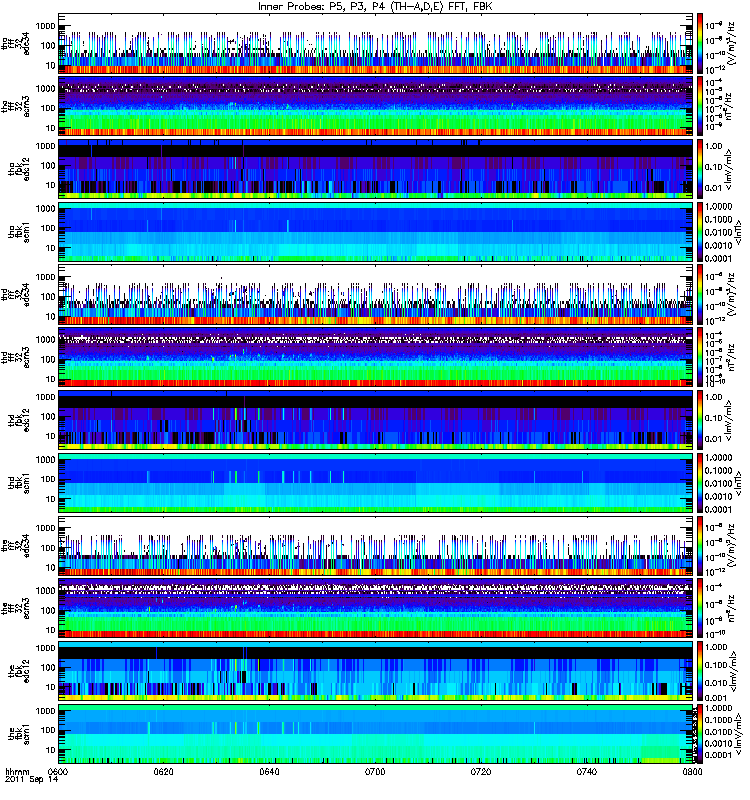Click the '(V/m)²/Hz' unit label of tha edc34
Viewport: 750px width, 800px height.
732,44
